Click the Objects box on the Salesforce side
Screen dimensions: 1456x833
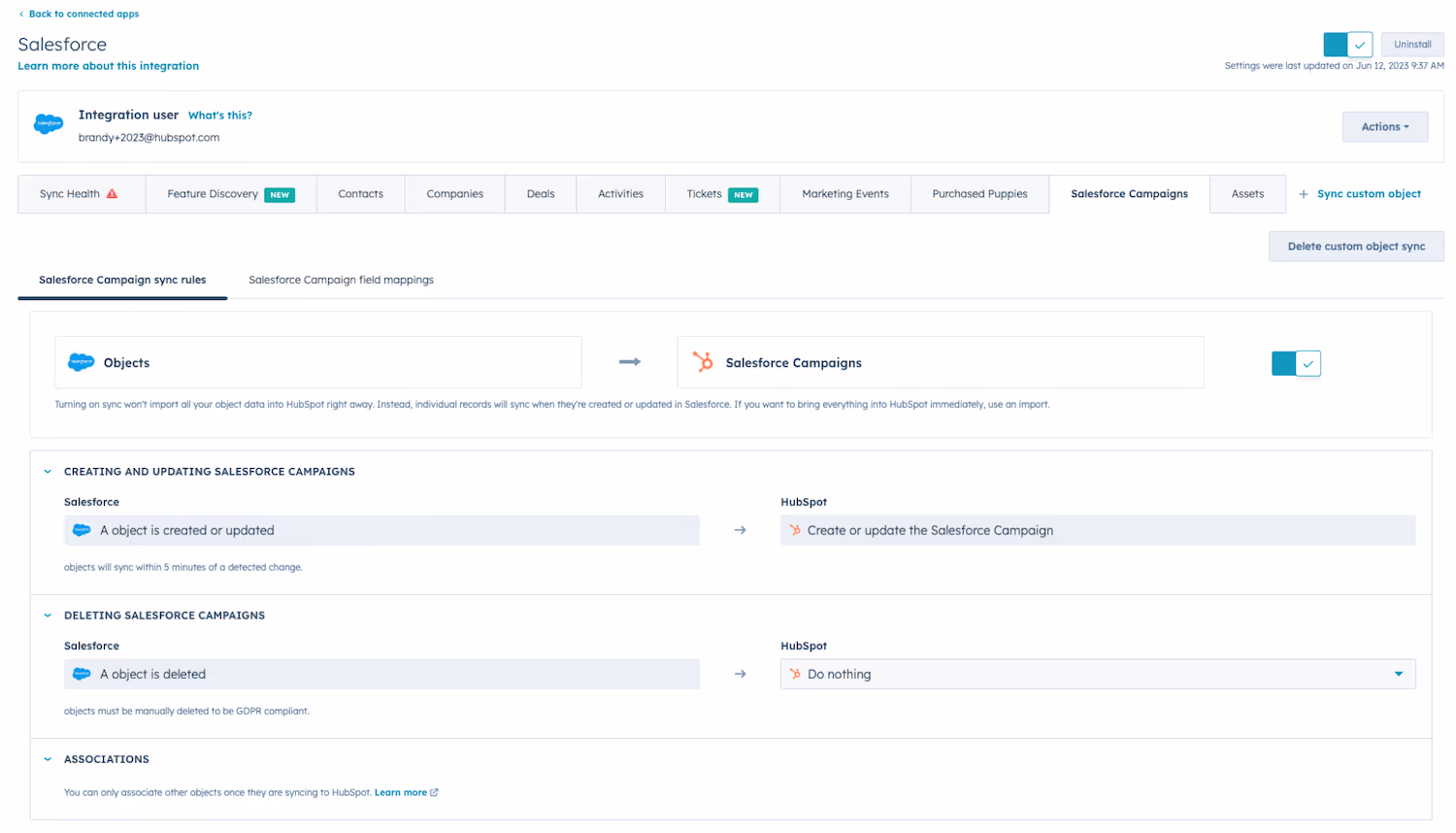[x=318, y=362]
